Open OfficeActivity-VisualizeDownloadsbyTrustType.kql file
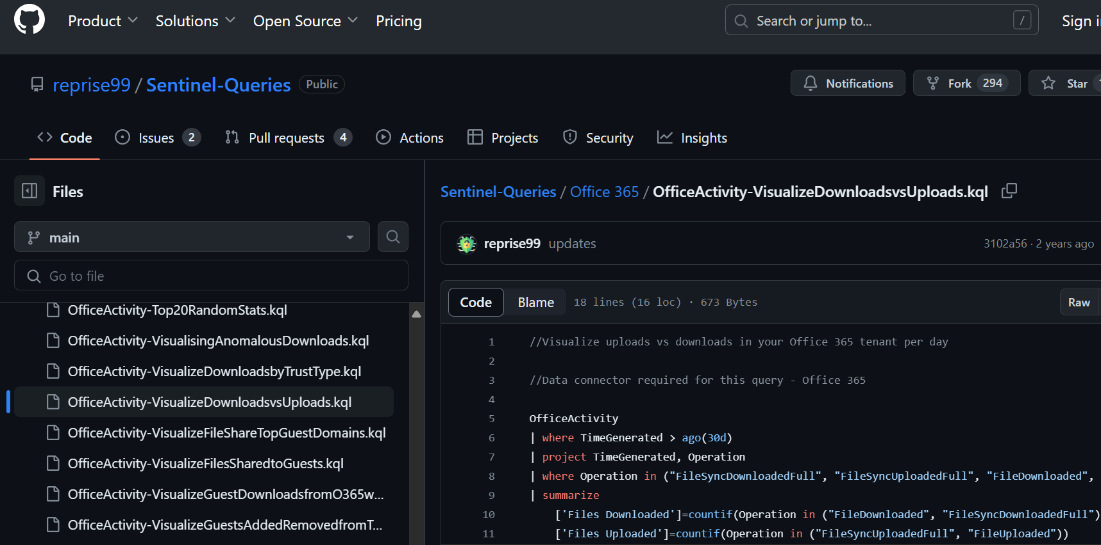1101x545 pixels. pyautogui.click(x=214, y=372)
